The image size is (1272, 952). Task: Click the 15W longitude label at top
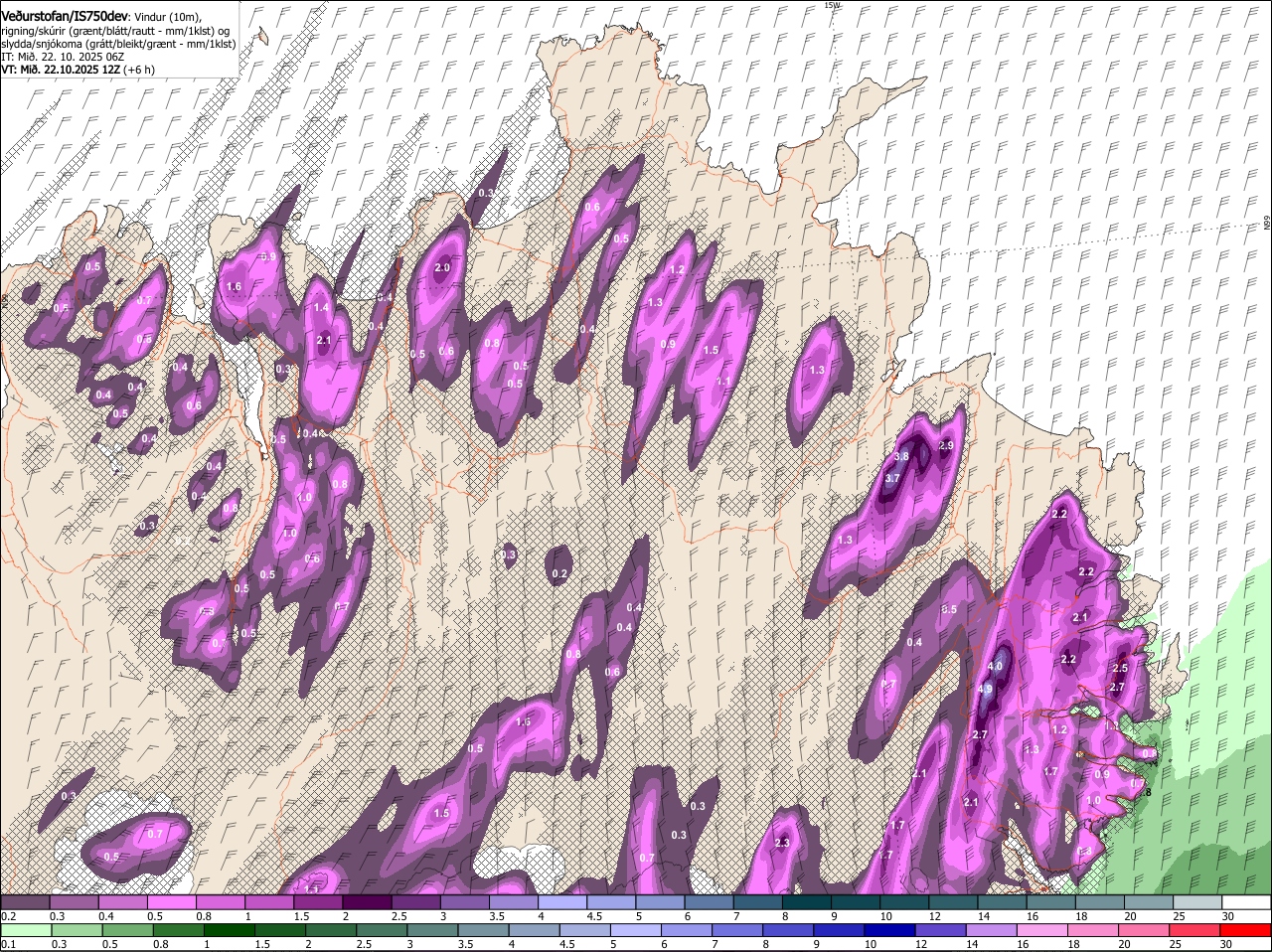pos(832,5)
